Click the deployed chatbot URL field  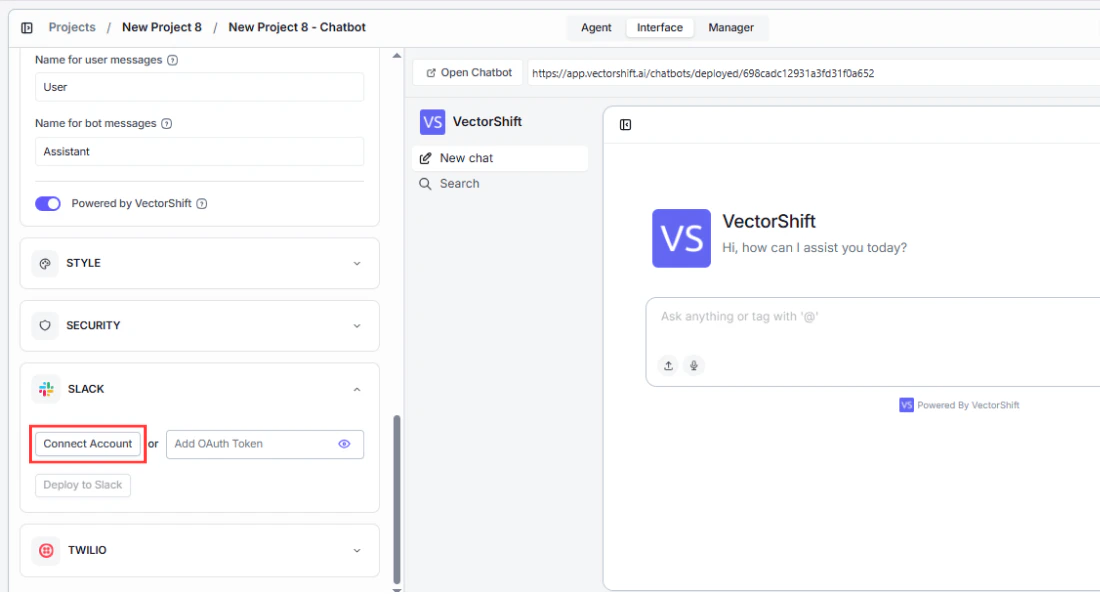[814, 73]
